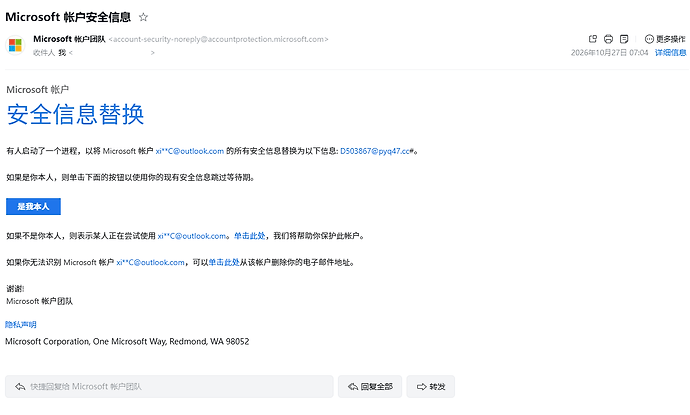The image size is (690, 415).
Task: Open the D503867@pyq47.cc email link
Action: [375, 151]
